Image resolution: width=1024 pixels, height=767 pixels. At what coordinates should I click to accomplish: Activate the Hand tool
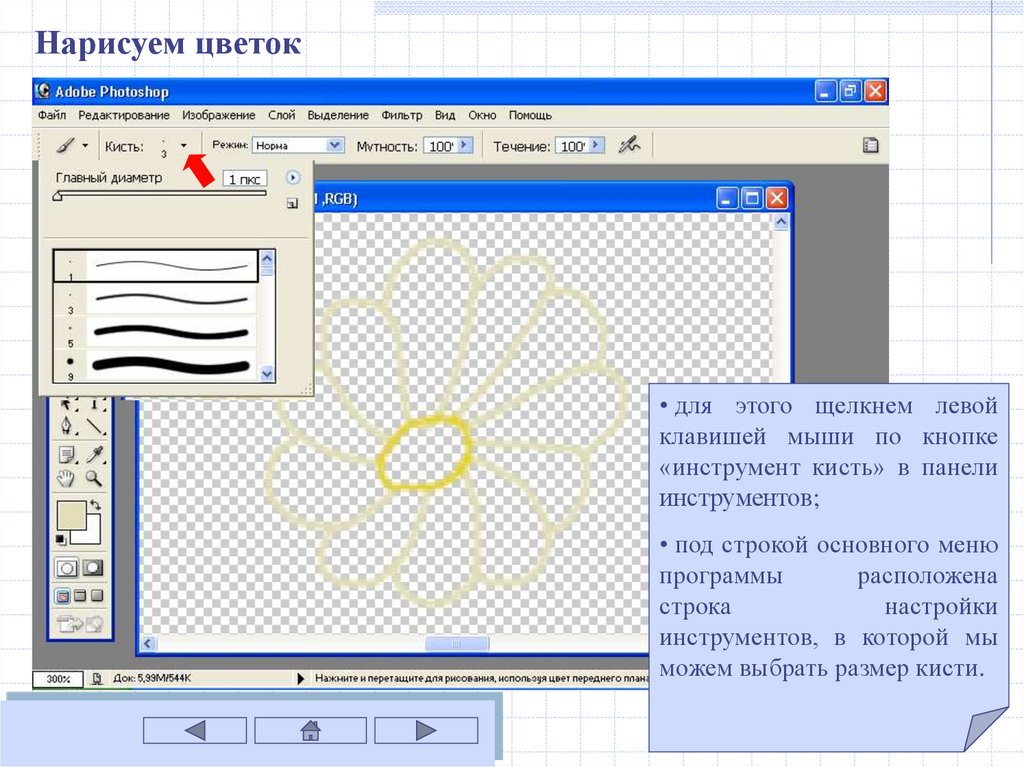pyautogui.click(x=67, y=478)
